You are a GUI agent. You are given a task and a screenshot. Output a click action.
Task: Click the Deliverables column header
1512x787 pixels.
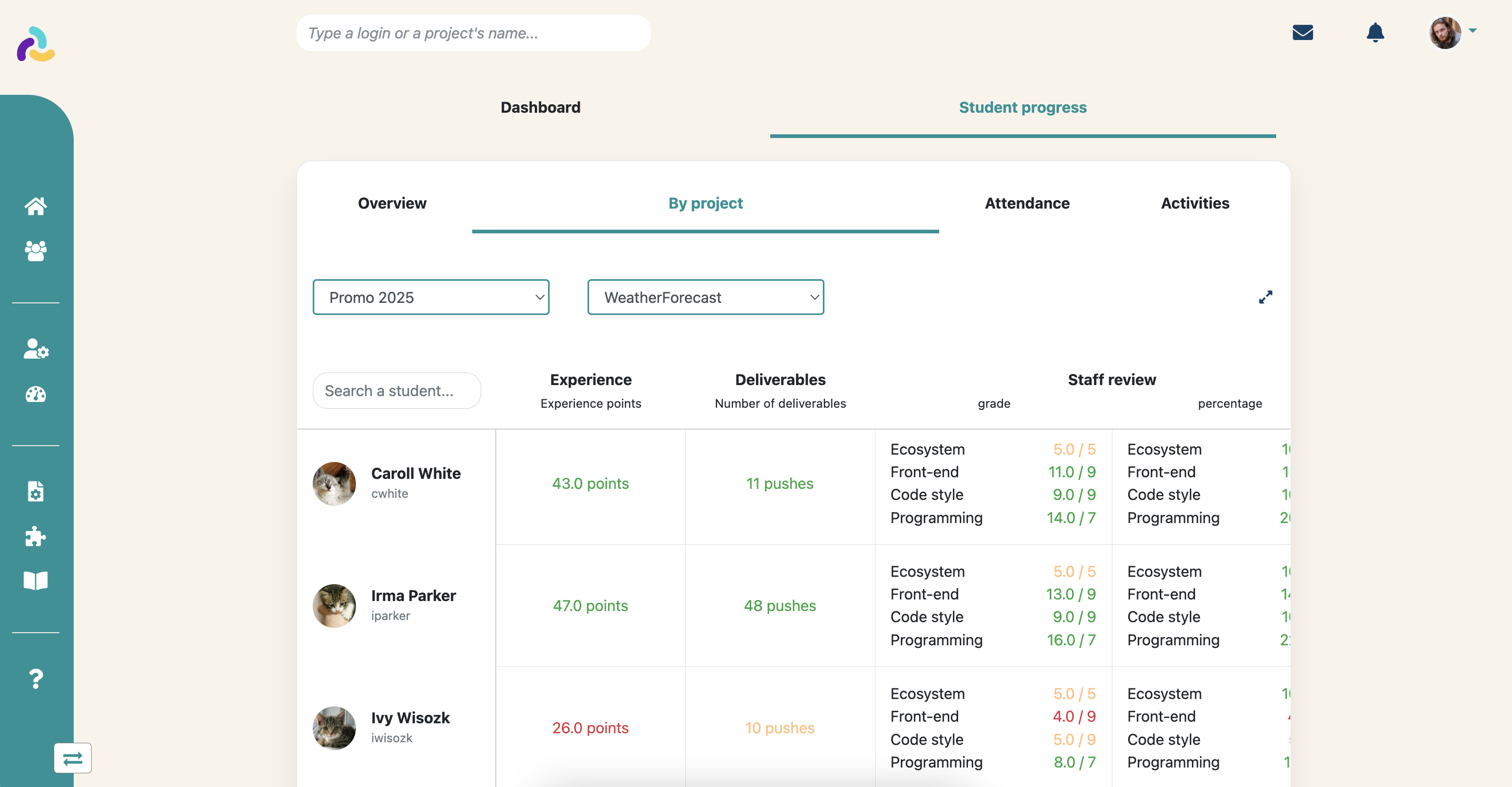pyautogui.click(x=780, y=380)
